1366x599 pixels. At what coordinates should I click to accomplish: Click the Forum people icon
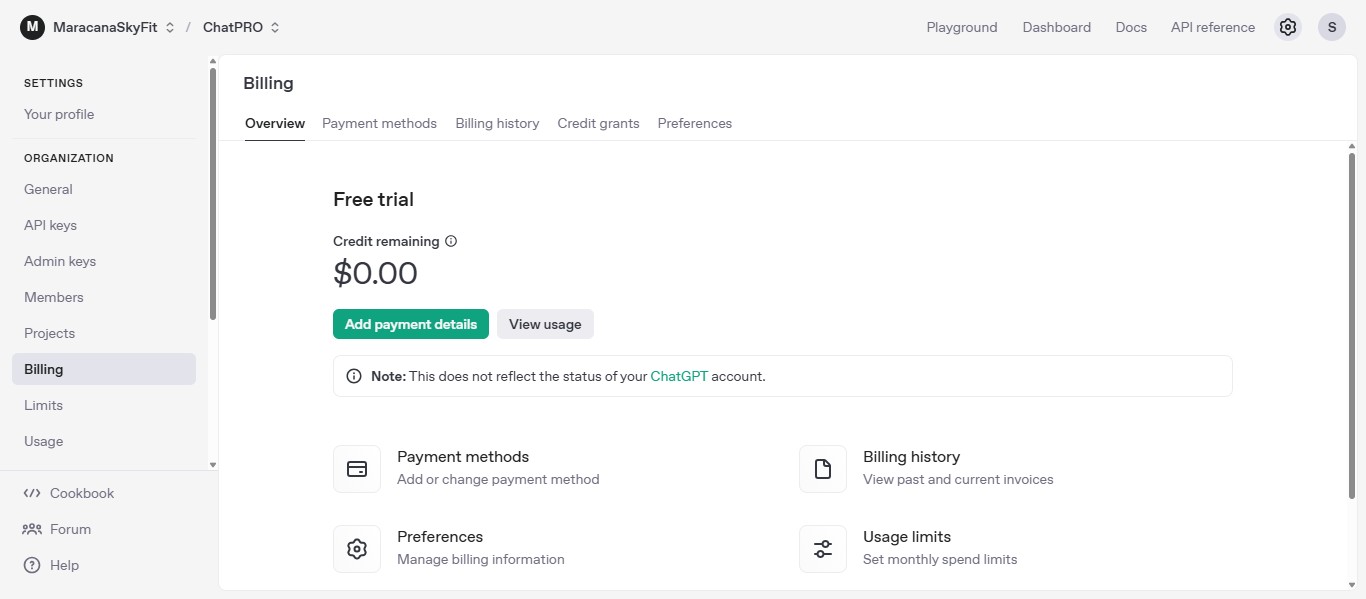pos(32,529)
